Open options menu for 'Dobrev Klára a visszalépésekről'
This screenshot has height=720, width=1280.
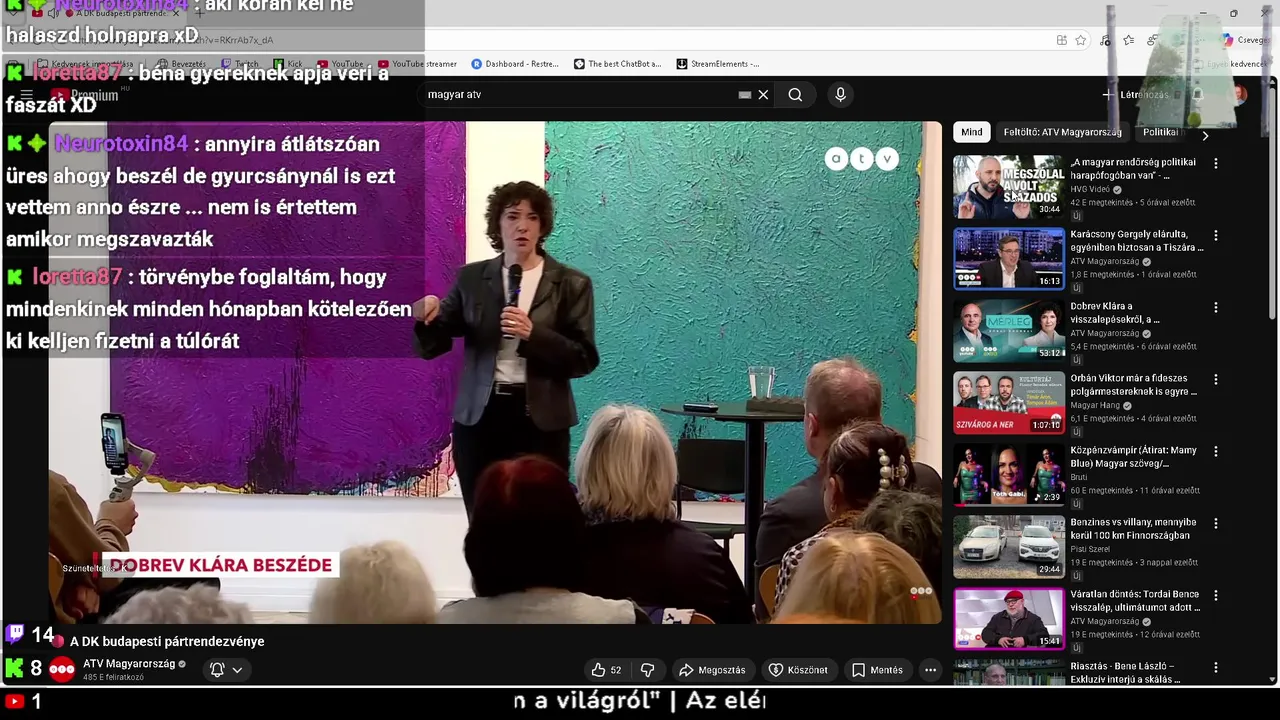point(1216,307)
